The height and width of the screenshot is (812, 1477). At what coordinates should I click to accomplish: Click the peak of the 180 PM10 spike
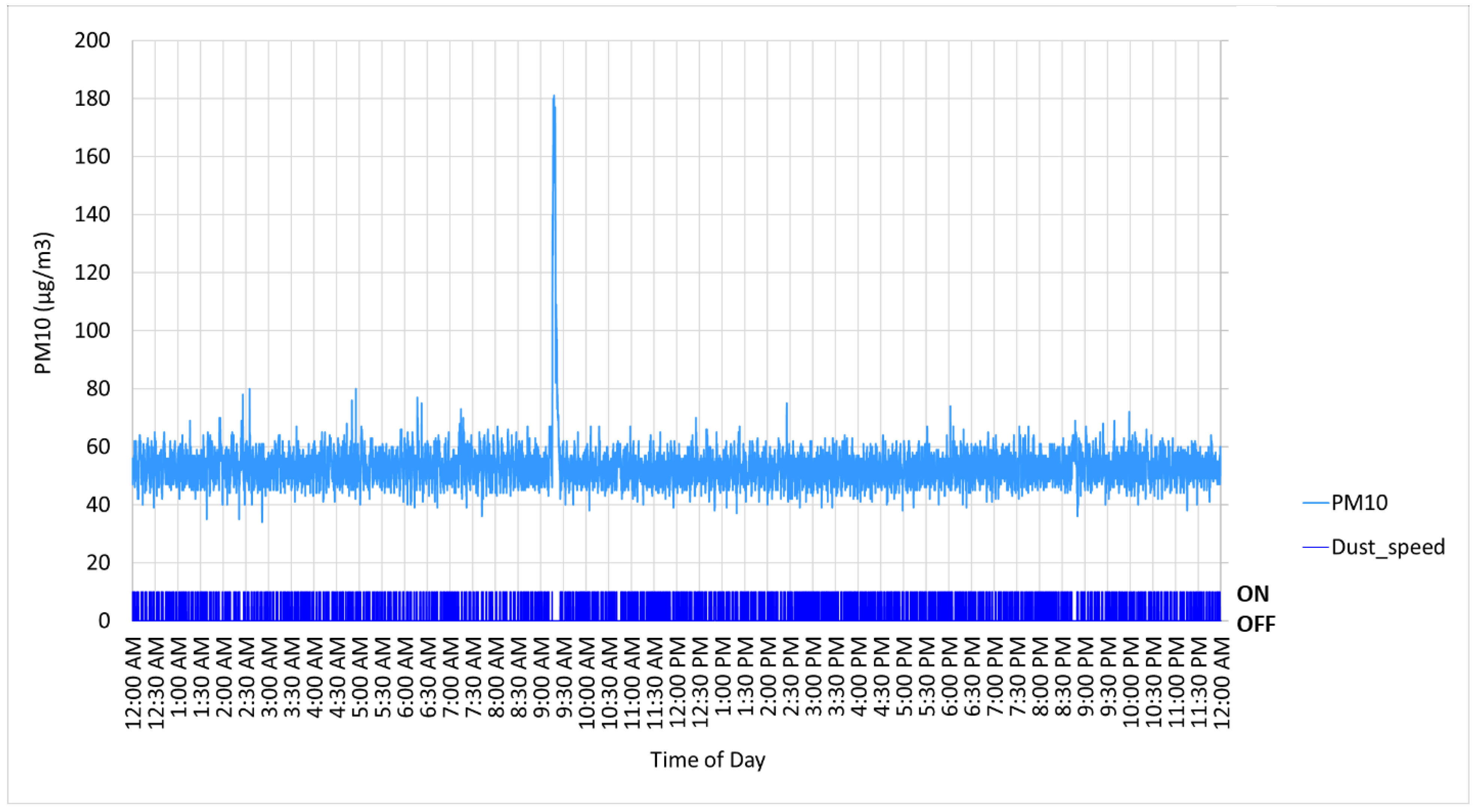[553, 96]
